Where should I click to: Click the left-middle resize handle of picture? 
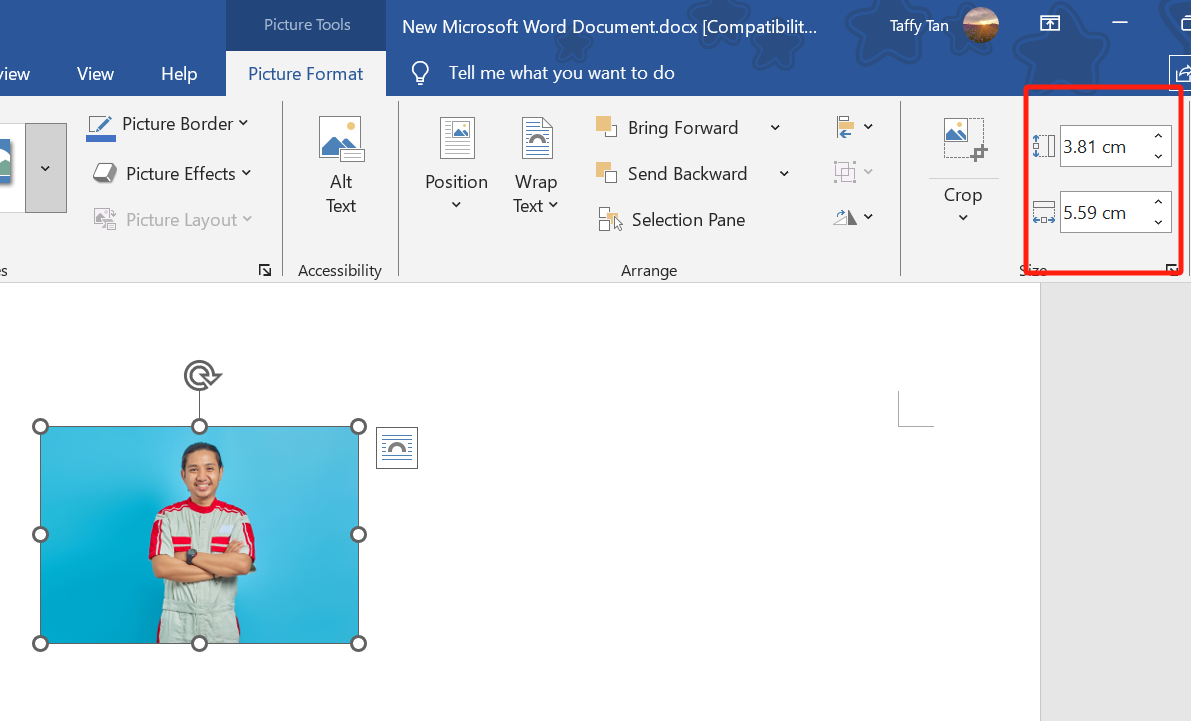tap(40, 535)
